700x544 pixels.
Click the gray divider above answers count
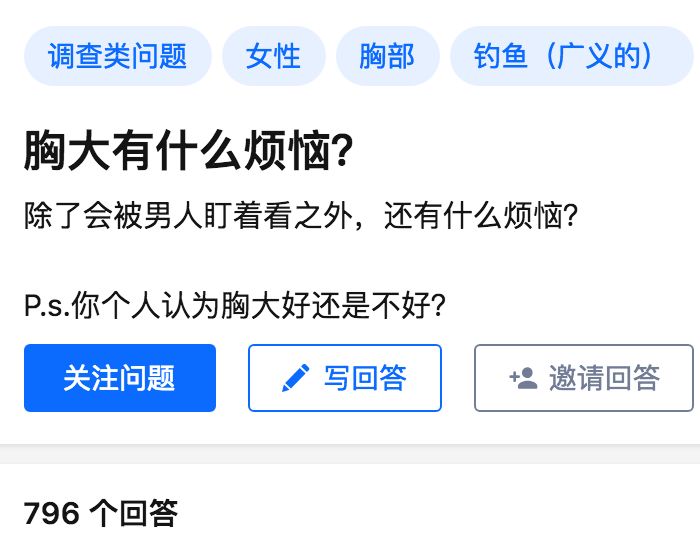point(350,454)
